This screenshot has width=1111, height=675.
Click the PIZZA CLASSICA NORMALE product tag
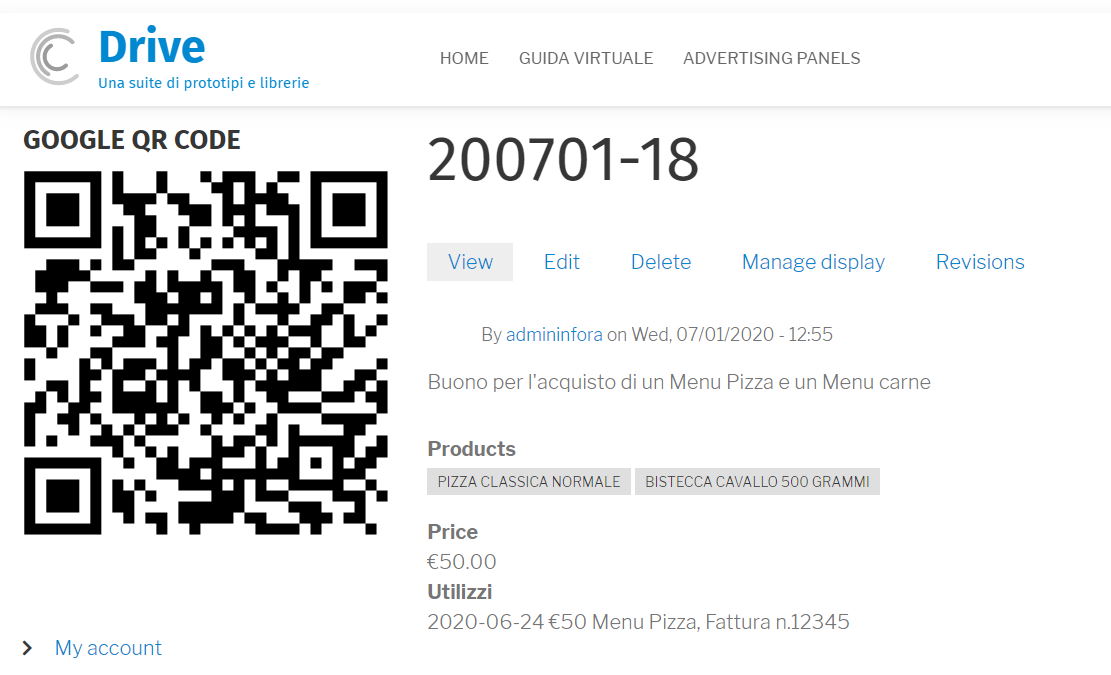click(x=529, y=482)
